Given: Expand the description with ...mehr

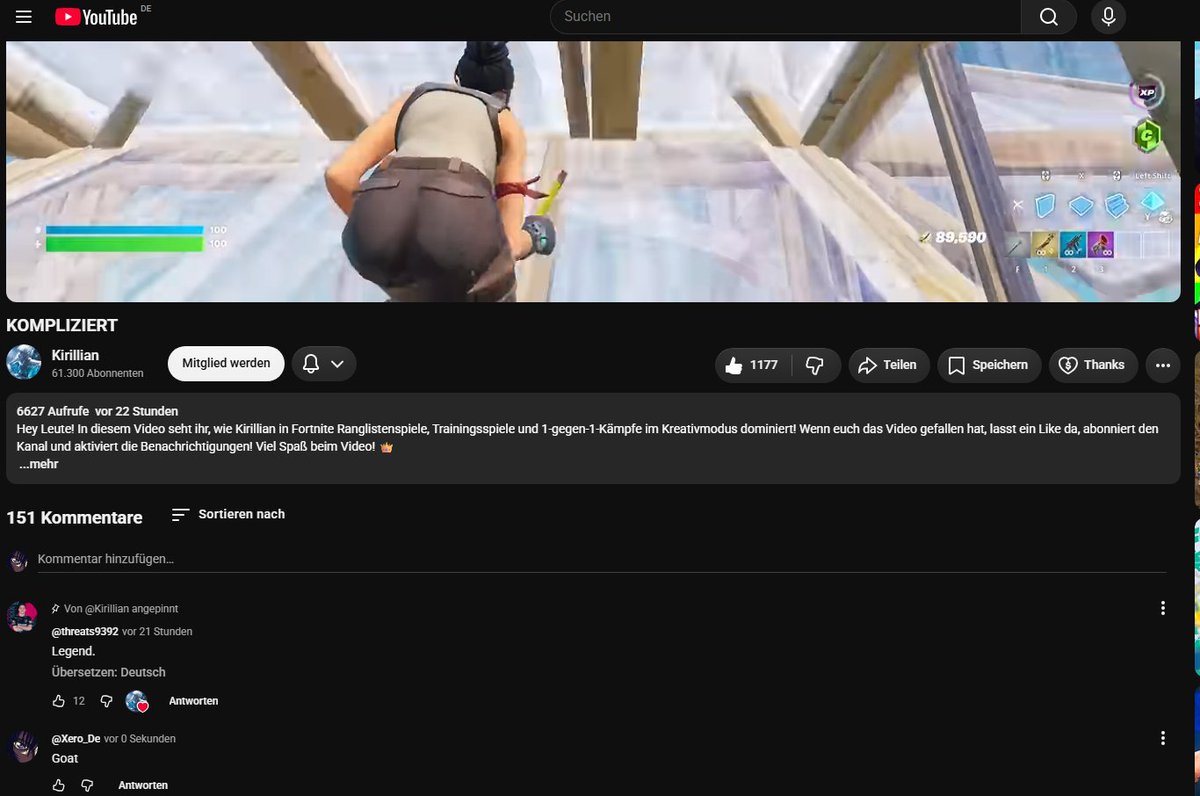Looking at the screenshot, I should (x=38, y=466).
